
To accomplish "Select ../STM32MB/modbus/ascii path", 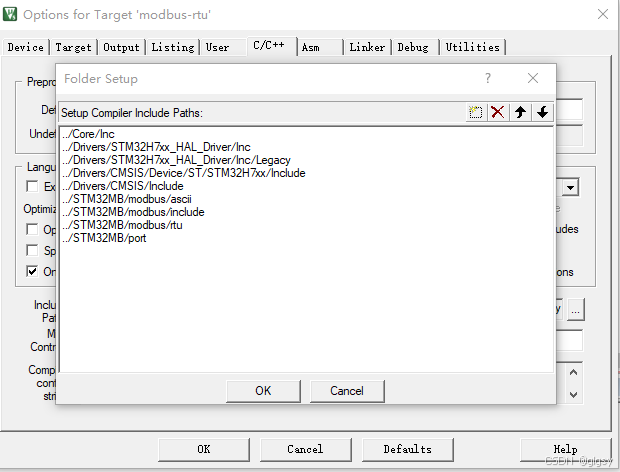I will [x=127, y=199].
